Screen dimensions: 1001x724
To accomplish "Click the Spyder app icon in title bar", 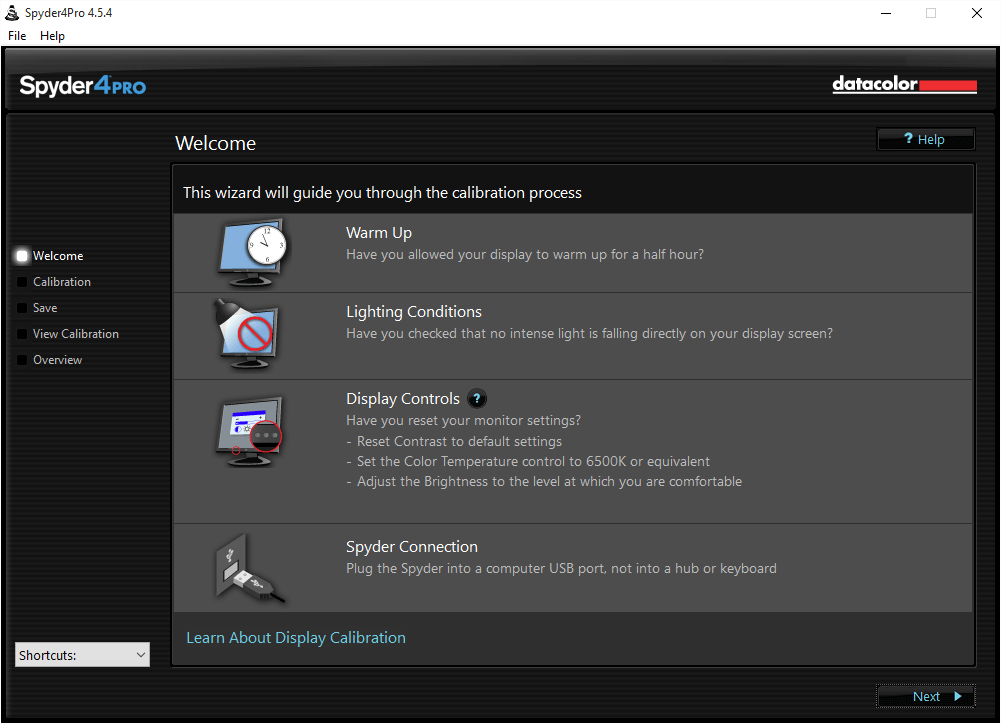I will tap(11, 13).
